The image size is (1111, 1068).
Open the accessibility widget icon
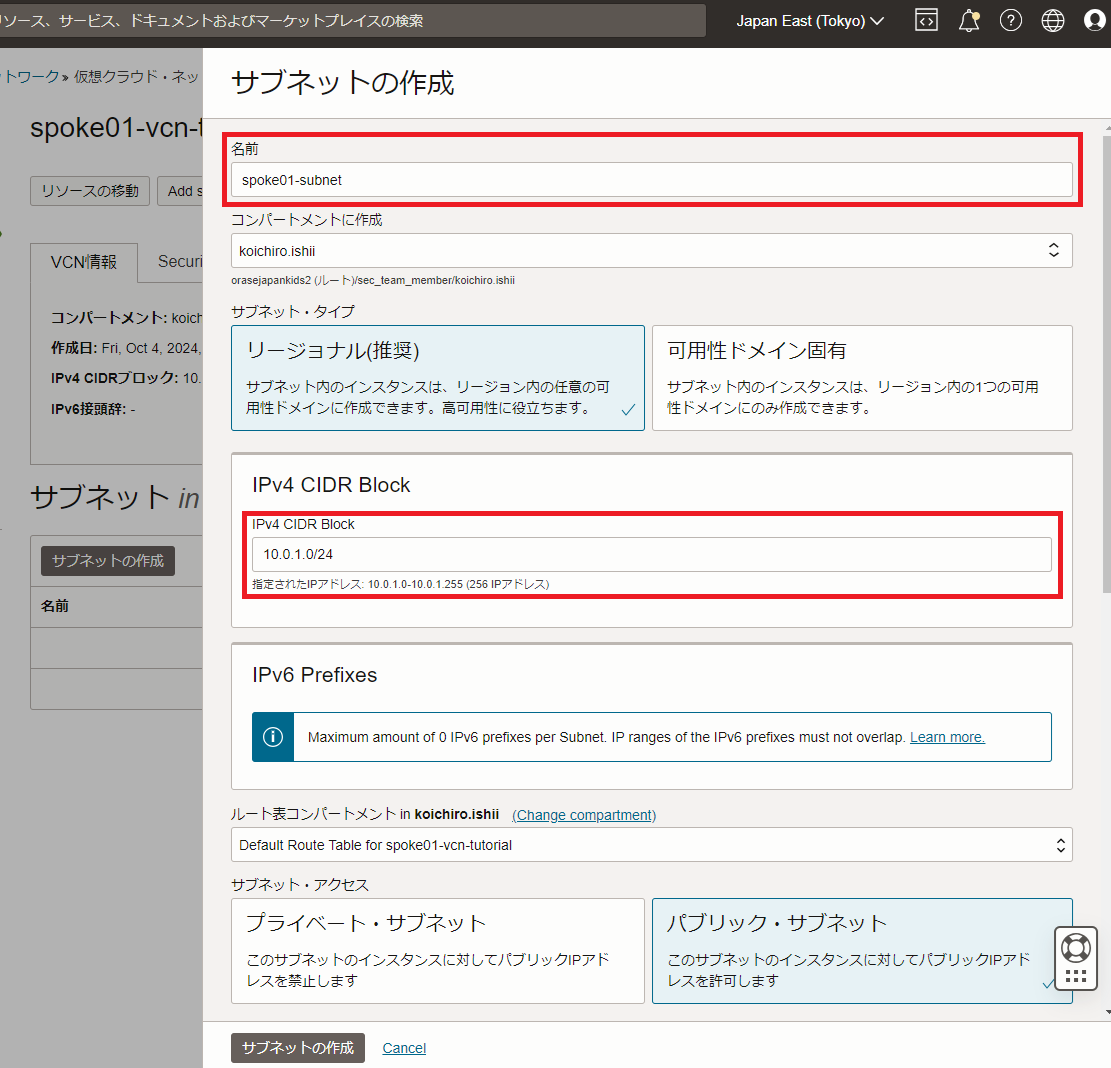(1076, 958)
